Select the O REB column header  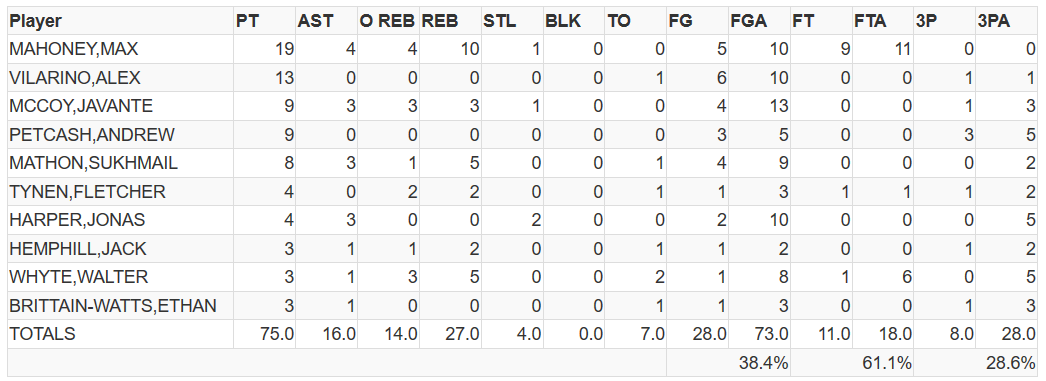[388, 21]
